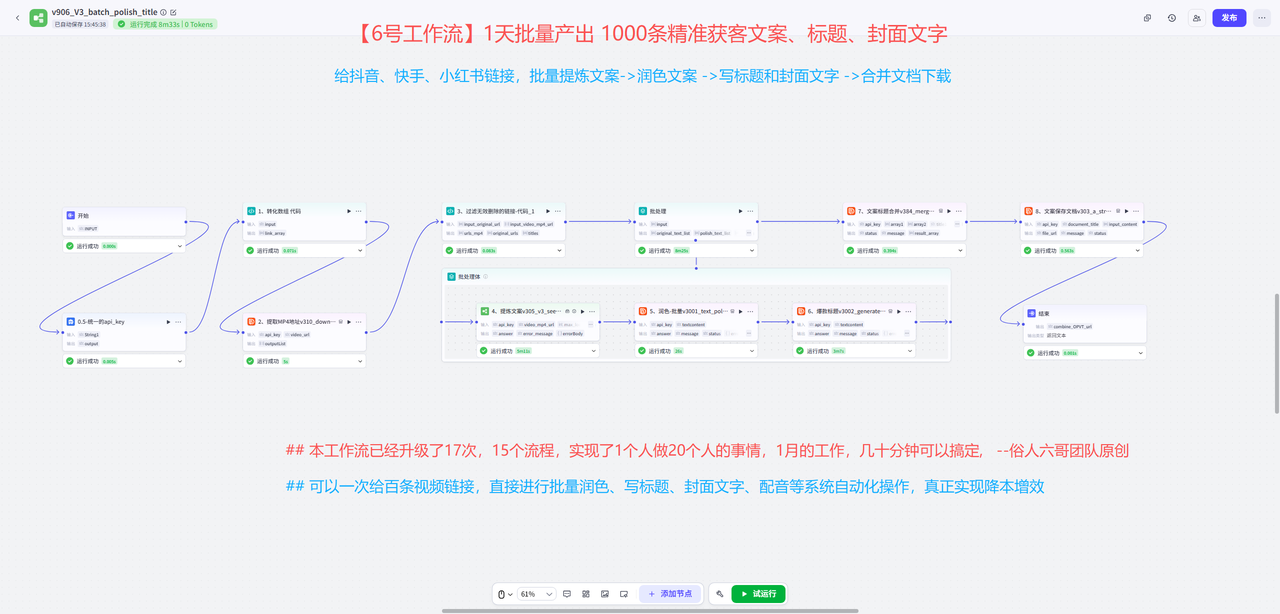Open the run history clock icon

coord(1172,18)
